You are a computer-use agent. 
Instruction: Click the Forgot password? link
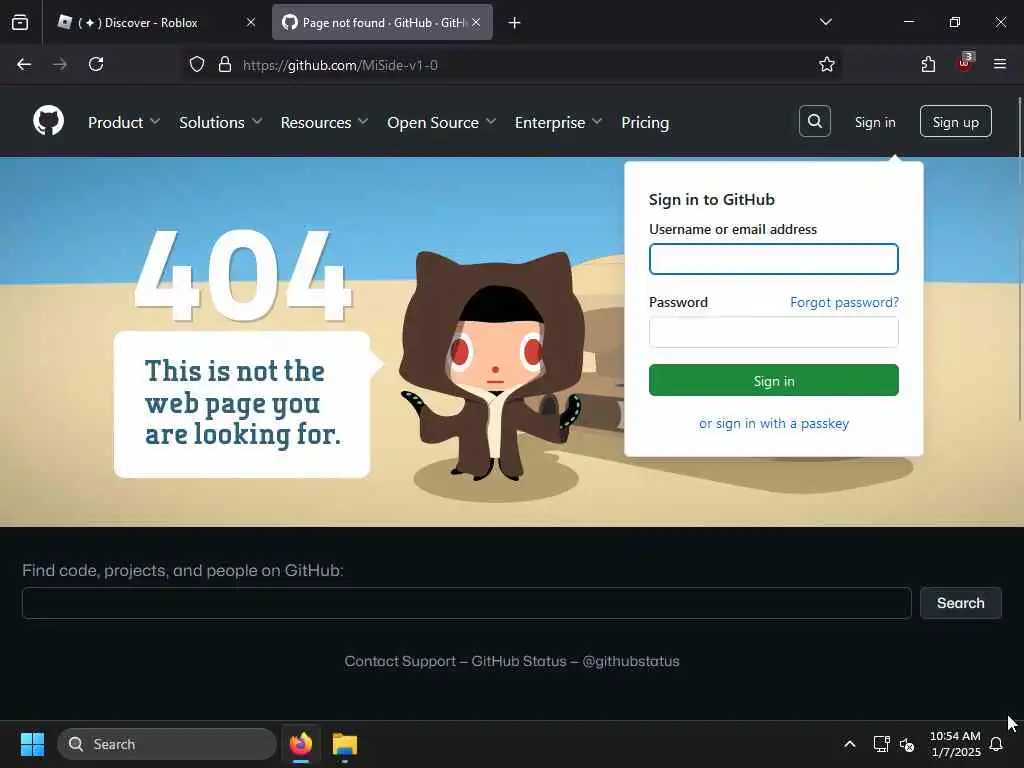click(844, 302)
